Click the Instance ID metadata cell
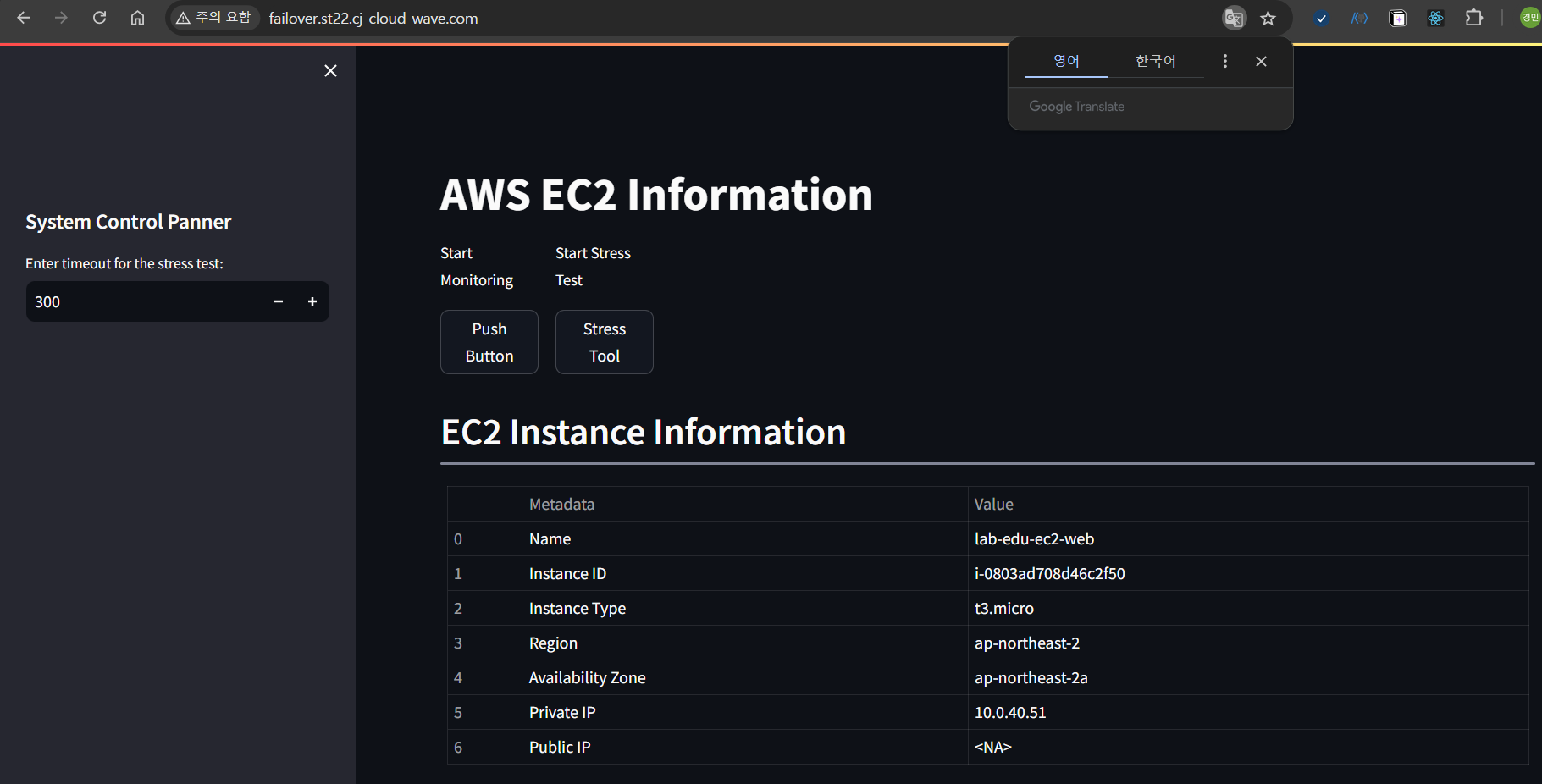Image resolution: width=1542 pixels, height=784 pixels. coord(745,573)
